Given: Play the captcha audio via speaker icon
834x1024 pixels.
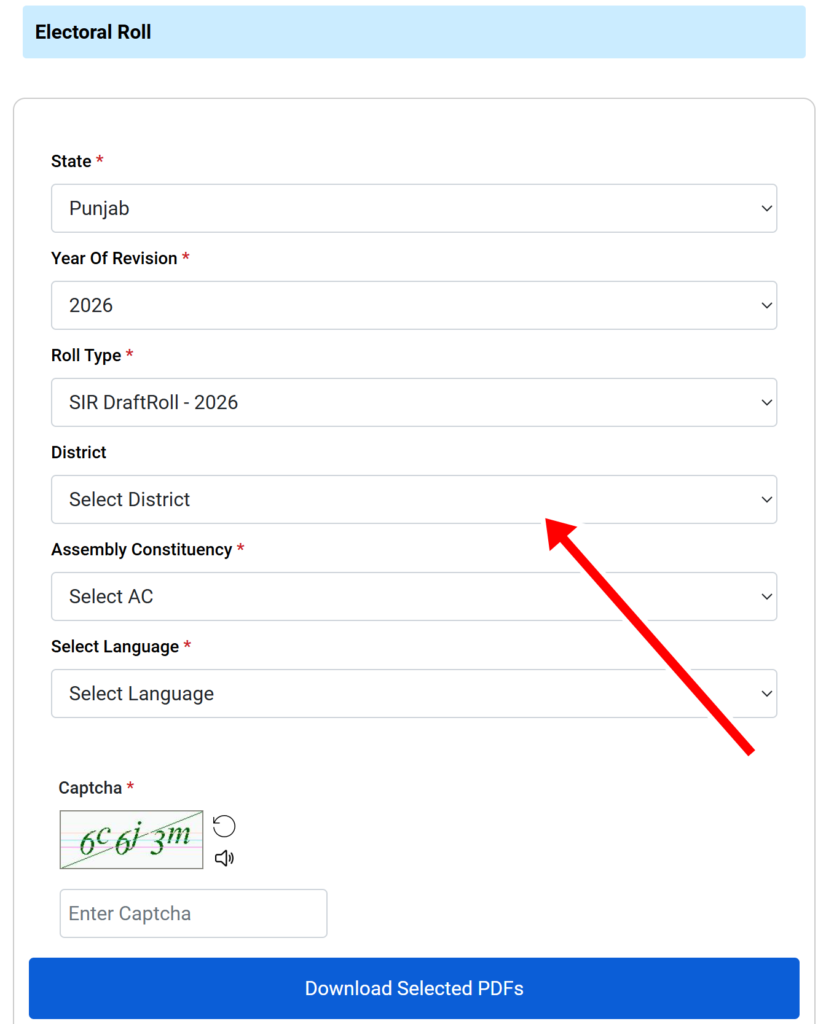Looking at the screenshot, I should coord(224,858).
